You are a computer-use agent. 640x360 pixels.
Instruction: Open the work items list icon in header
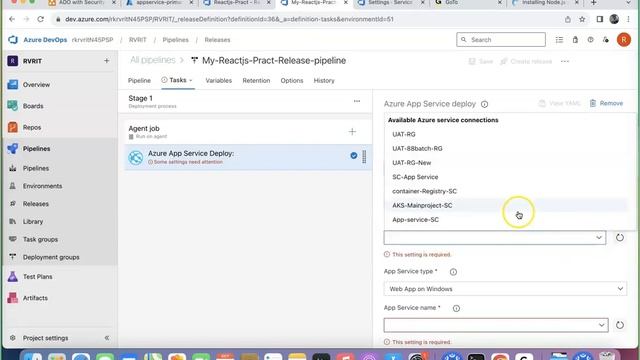[559, 40]
